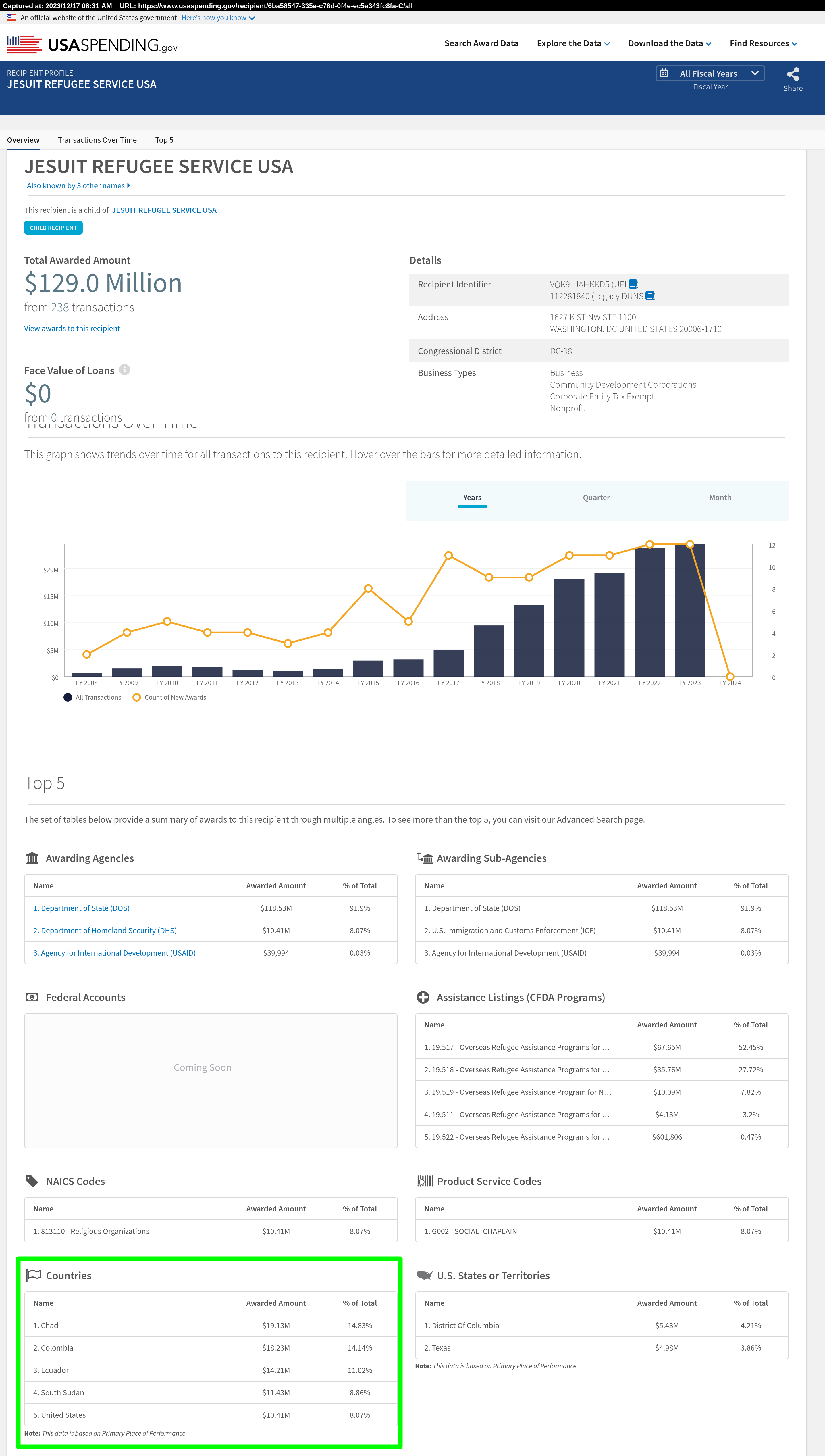Click the Awarding Agencies building icon

(x=32, y=858)
